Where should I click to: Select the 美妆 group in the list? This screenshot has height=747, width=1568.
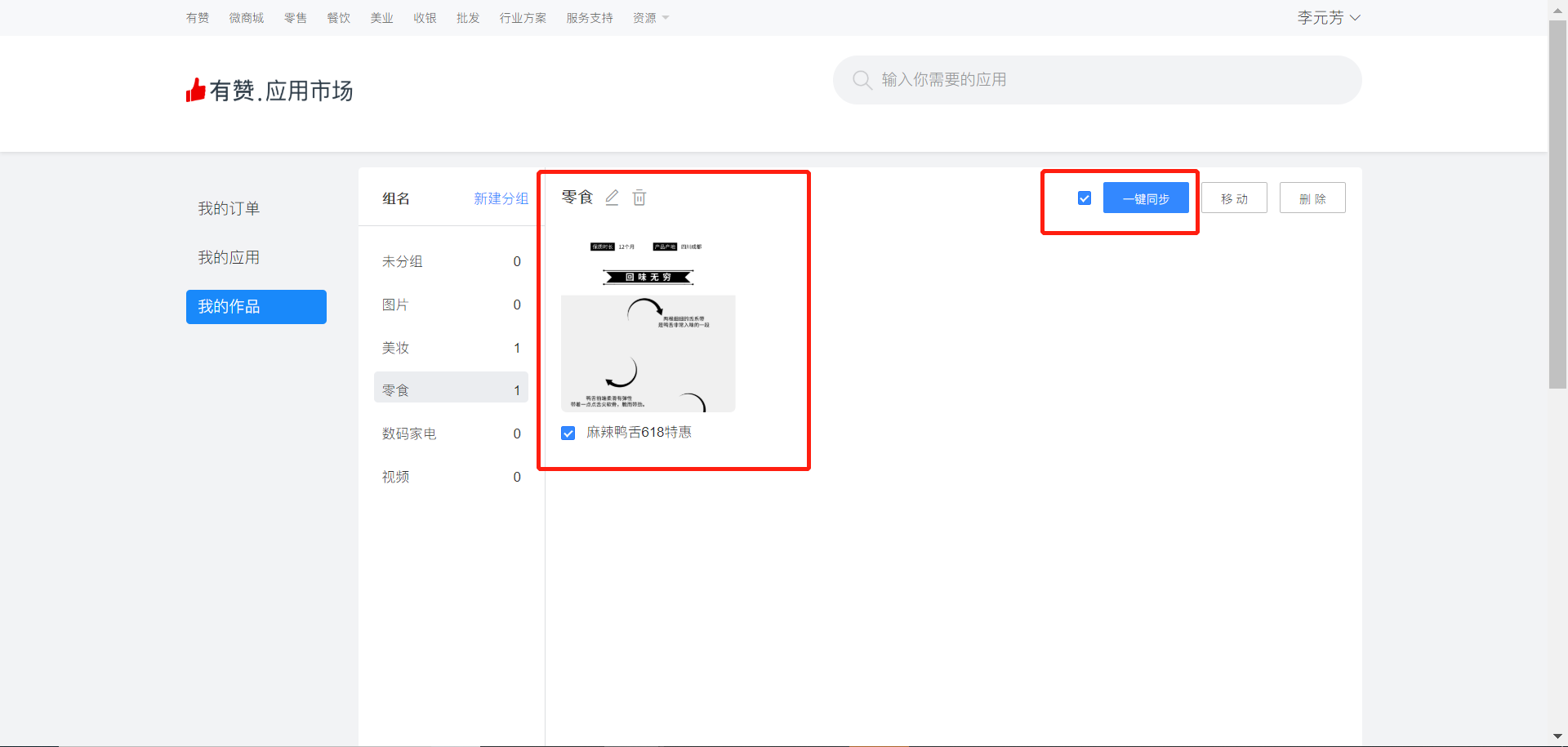[451, 348]
